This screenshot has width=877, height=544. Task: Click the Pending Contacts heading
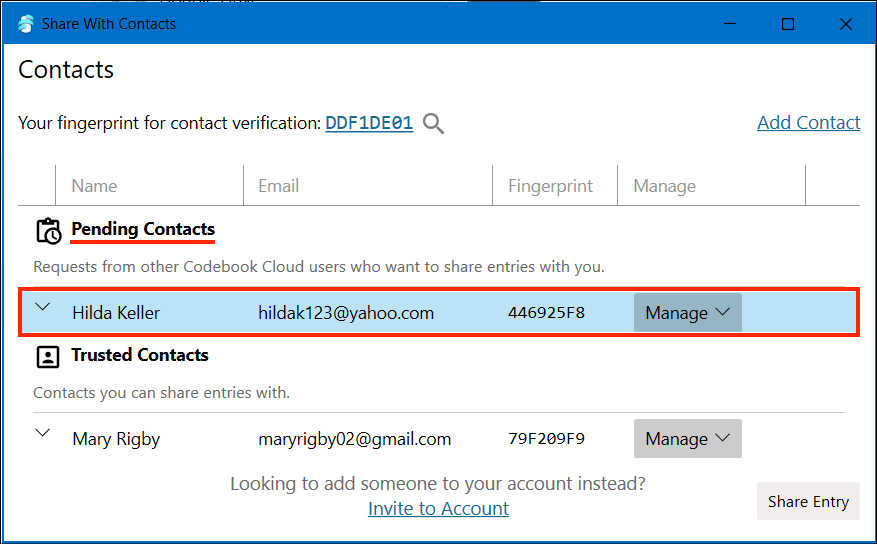(x=143, y=229)
